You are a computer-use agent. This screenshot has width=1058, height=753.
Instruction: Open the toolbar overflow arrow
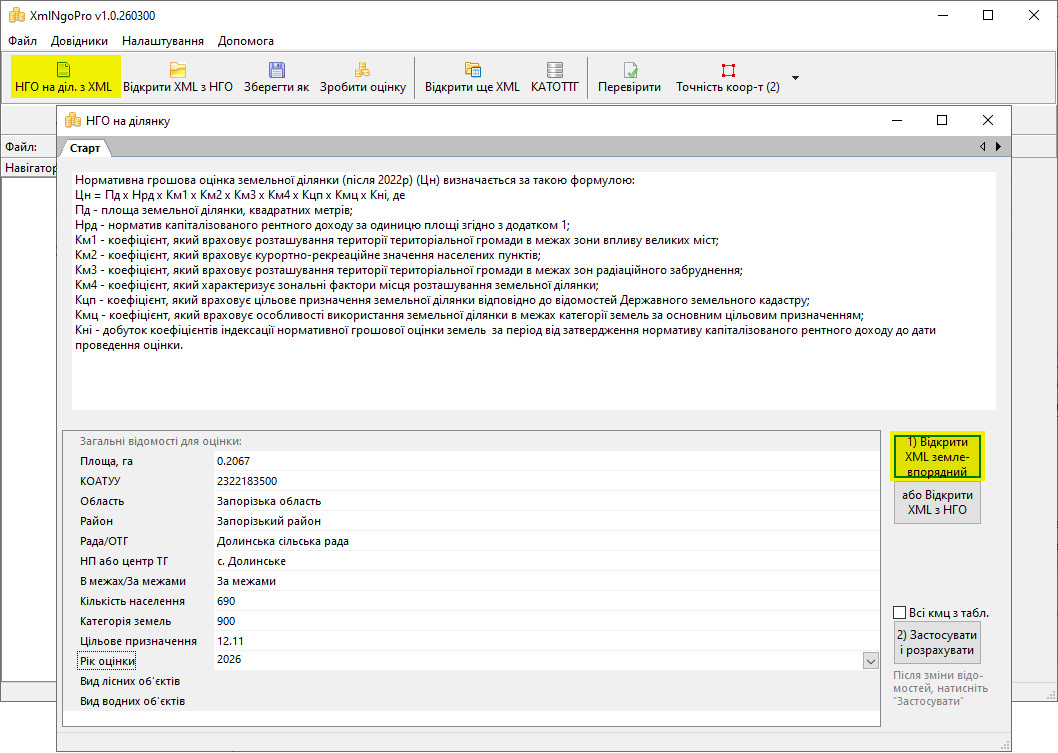point(795,77)
